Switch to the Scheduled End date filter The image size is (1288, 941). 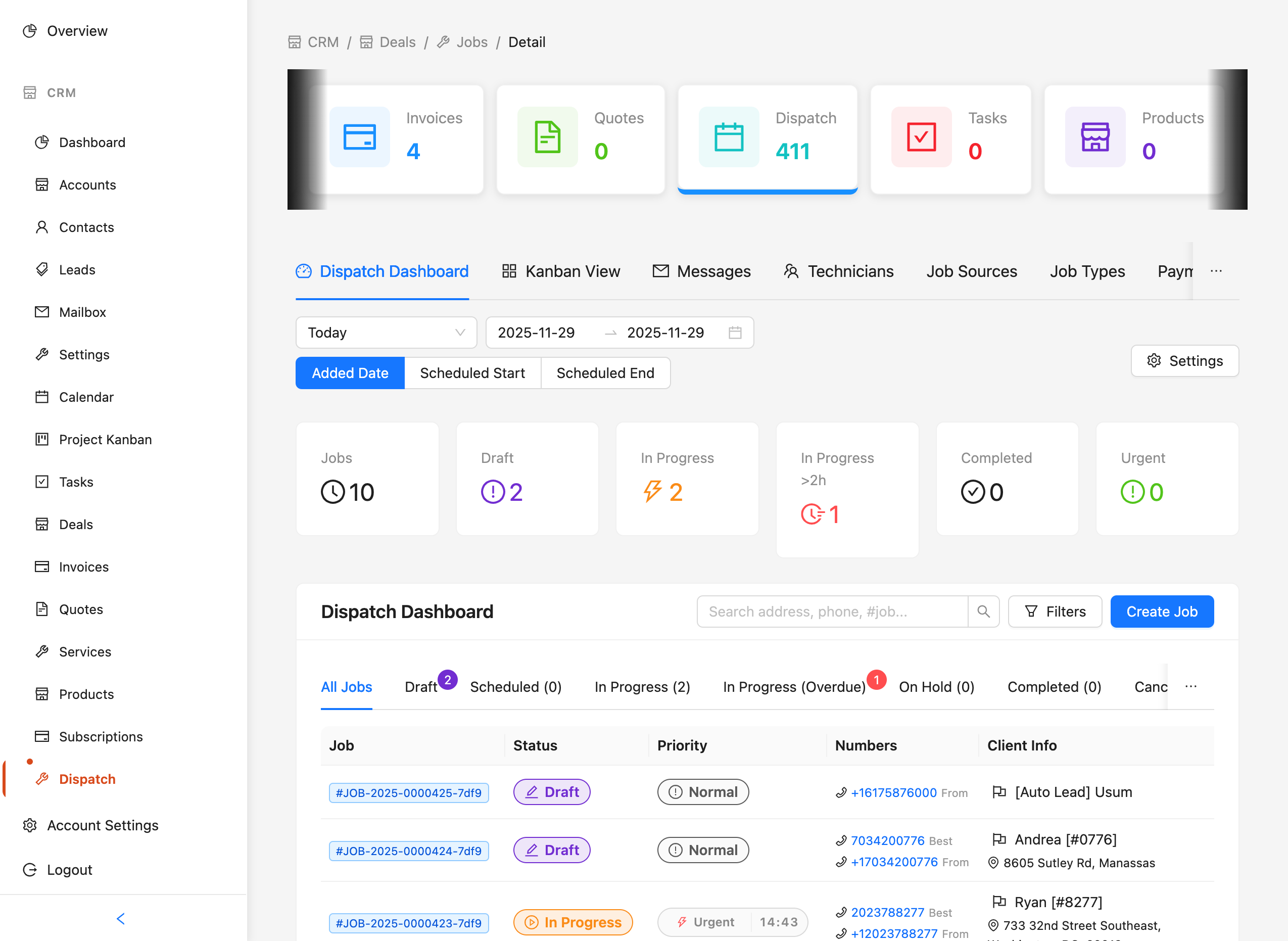pyautogui.click(x=605, y=372)
